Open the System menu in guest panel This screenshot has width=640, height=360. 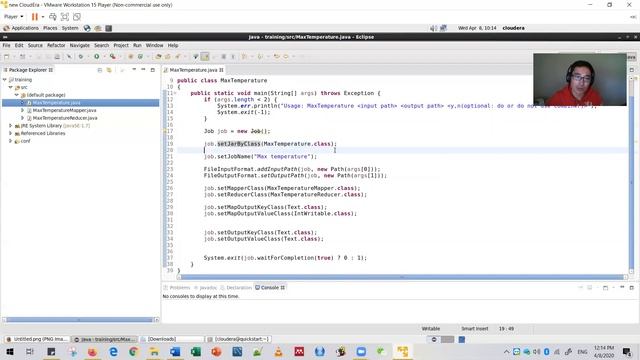[70, 28]
